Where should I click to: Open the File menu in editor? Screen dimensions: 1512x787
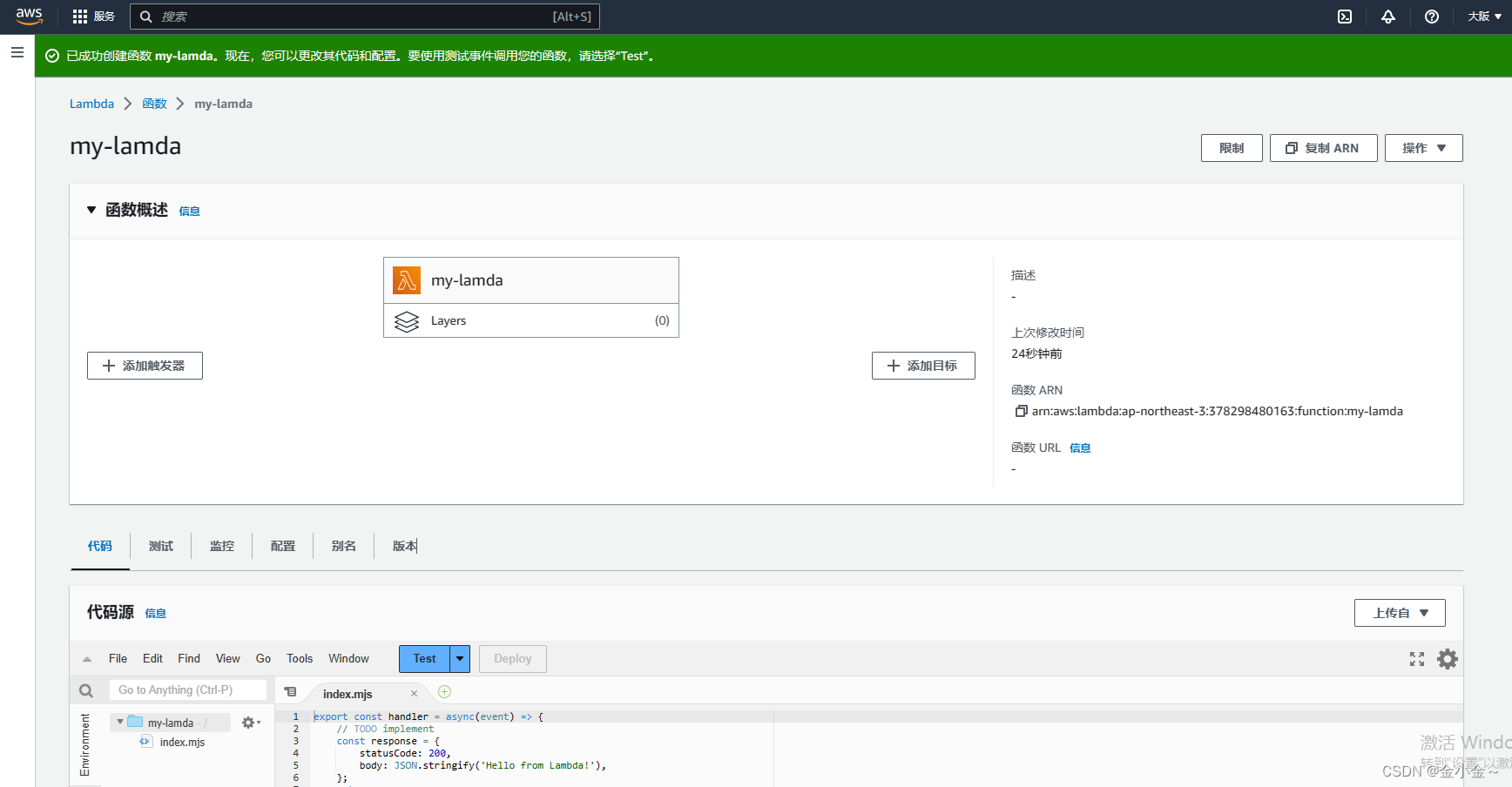pos(118,659)
